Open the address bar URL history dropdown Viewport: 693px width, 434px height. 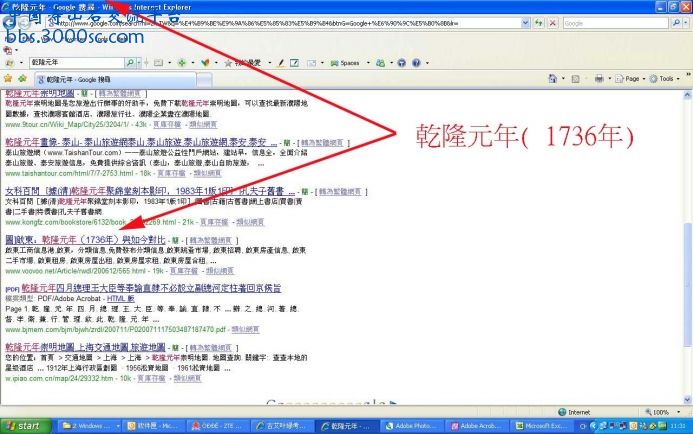tap(525, 23)
